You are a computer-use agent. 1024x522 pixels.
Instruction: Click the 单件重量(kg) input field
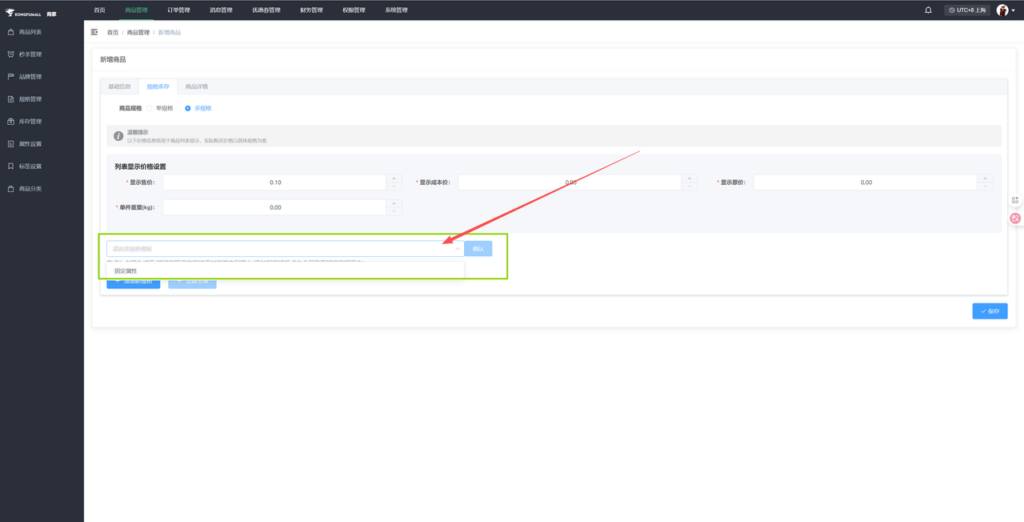coord(275,207)
